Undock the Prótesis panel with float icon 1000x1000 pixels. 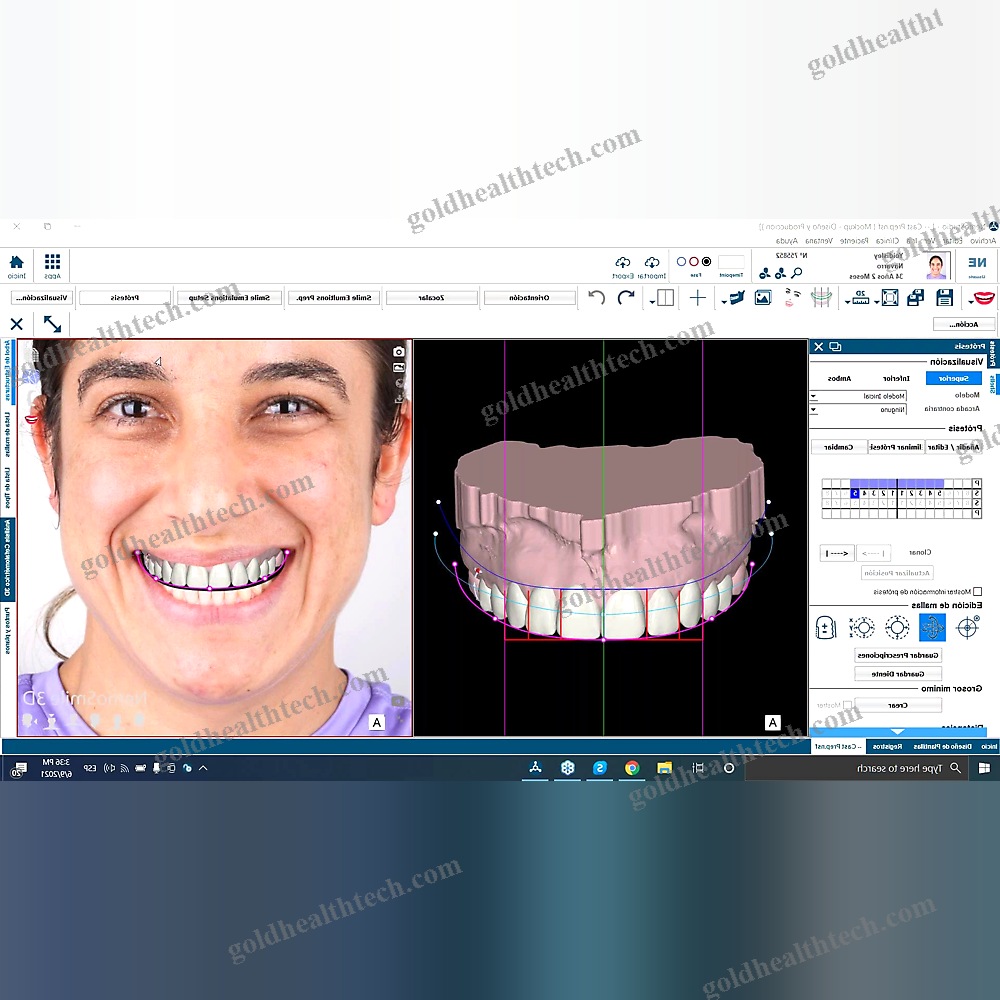click(835, 346)
